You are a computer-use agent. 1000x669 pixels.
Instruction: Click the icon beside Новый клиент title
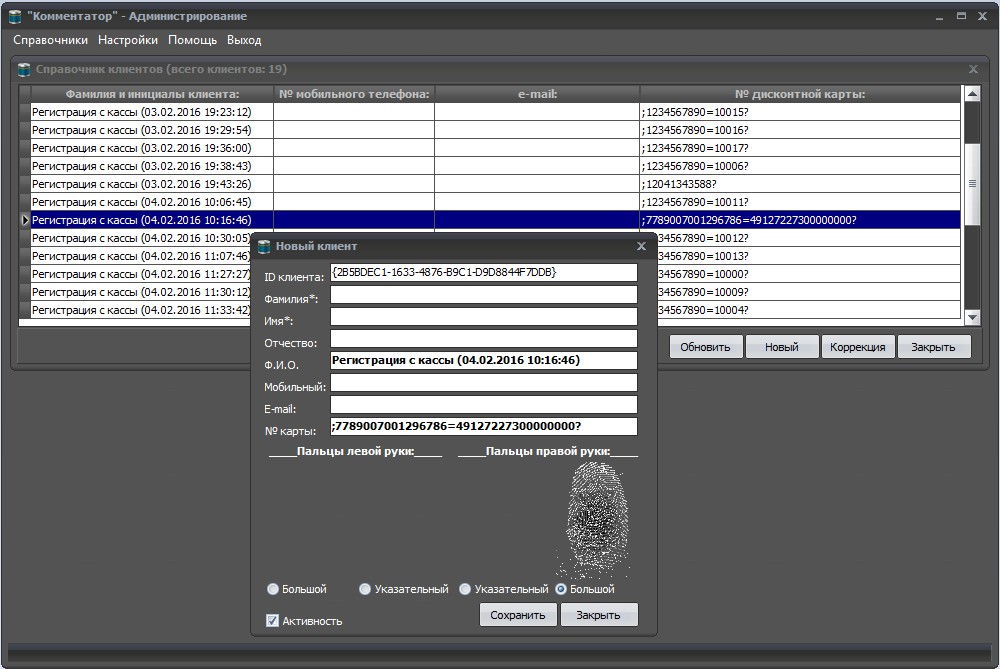click(x=264, y=246)
